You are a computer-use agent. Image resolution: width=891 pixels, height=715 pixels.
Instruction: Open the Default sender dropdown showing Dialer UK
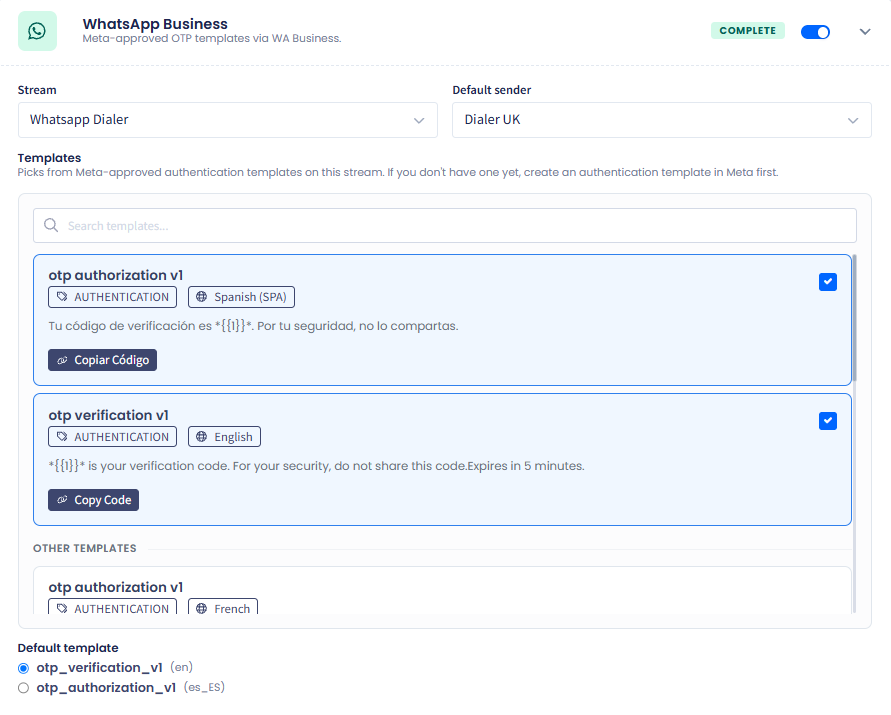coord(661,120)
